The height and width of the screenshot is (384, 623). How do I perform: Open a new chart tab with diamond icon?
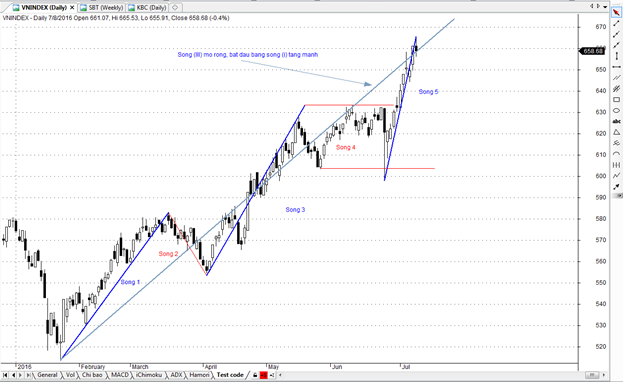(175, 7)
